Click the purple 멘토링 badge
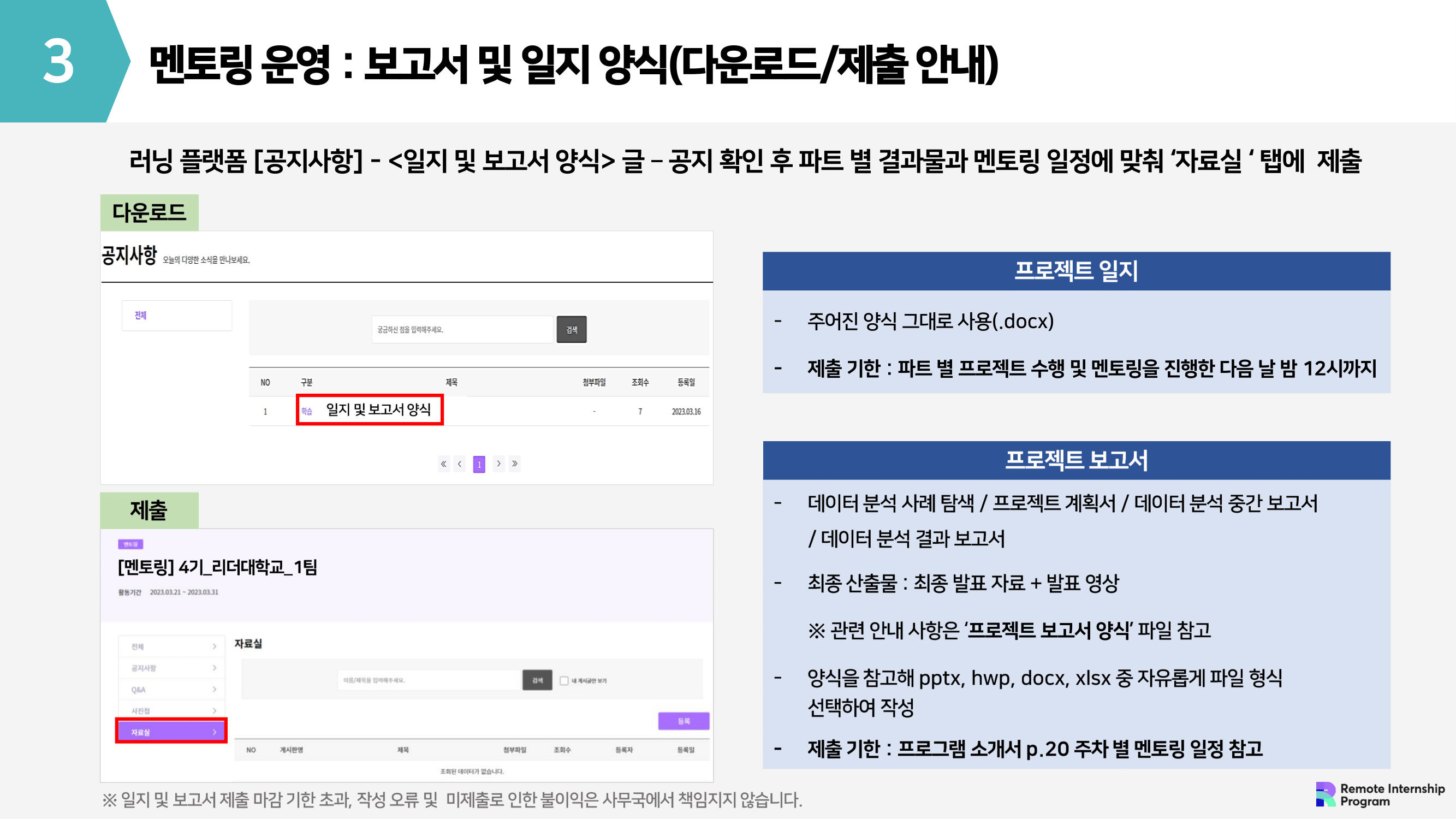This screenshot has width=1456, height=819. [x=130, y=544]
